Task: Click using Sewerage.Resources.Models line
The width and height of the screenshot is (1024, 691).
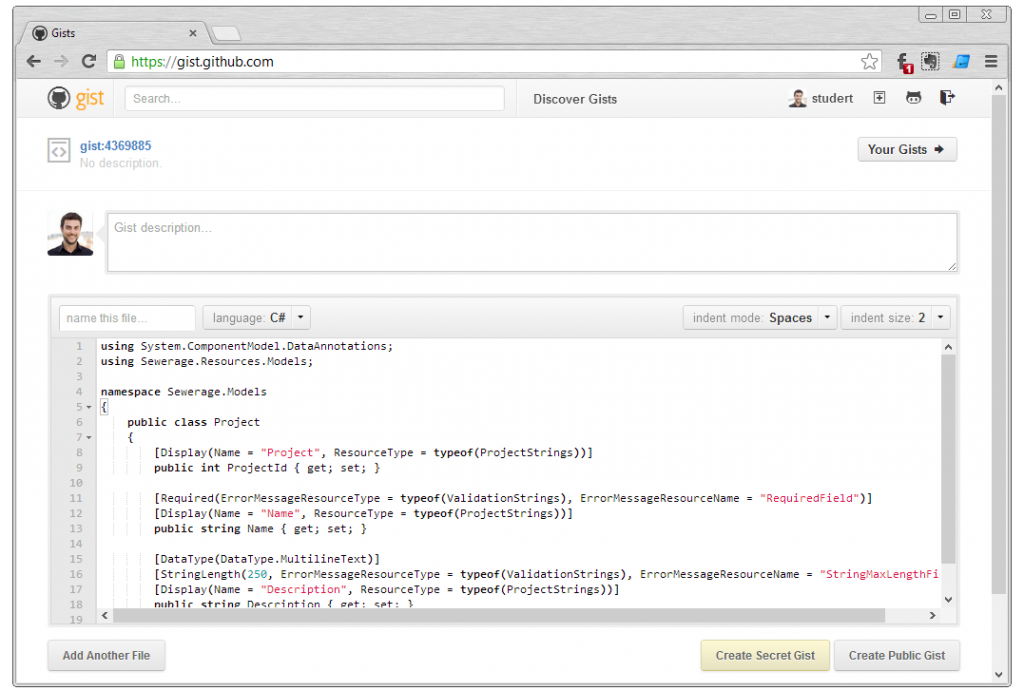Action: [206, 361]
